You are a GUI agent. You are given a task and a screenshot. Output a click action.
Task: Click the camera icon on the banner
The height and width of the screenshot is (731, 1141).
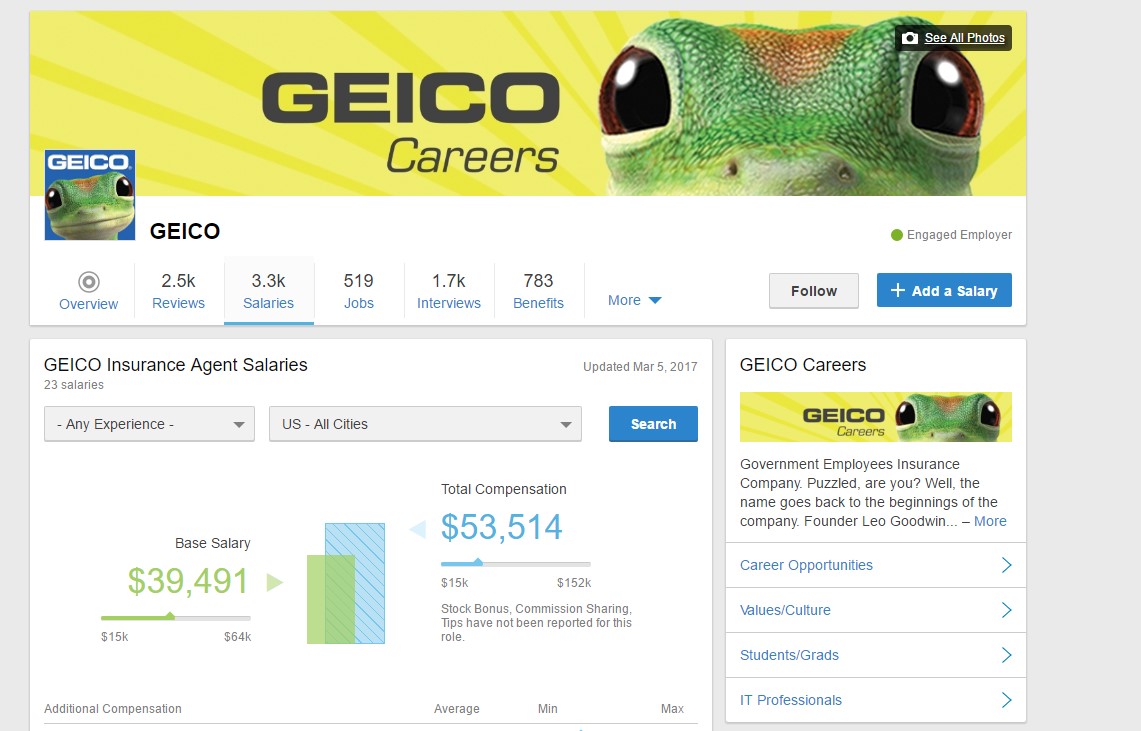[909, 38]
